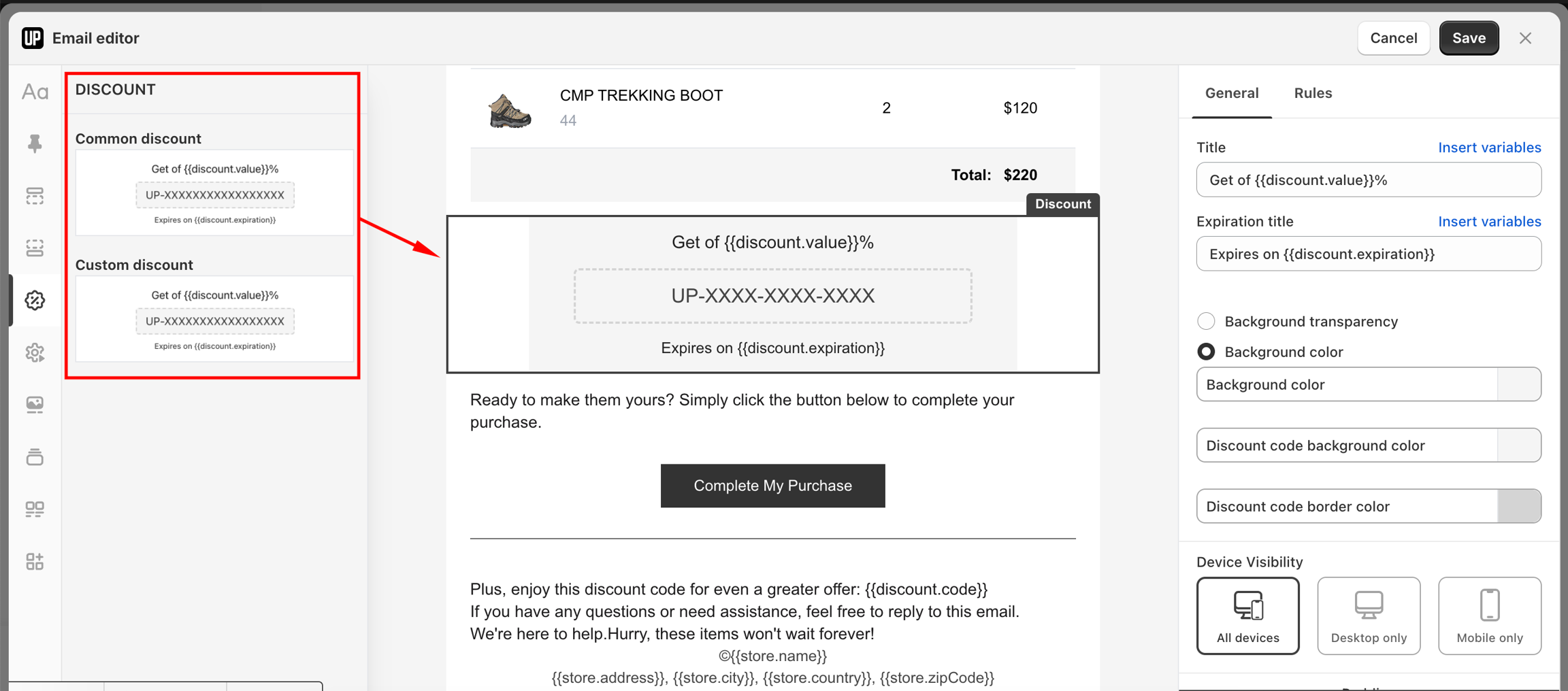Click the add blocks grid-plus icon
The image size is (1568, 691).
coord(35,561)
